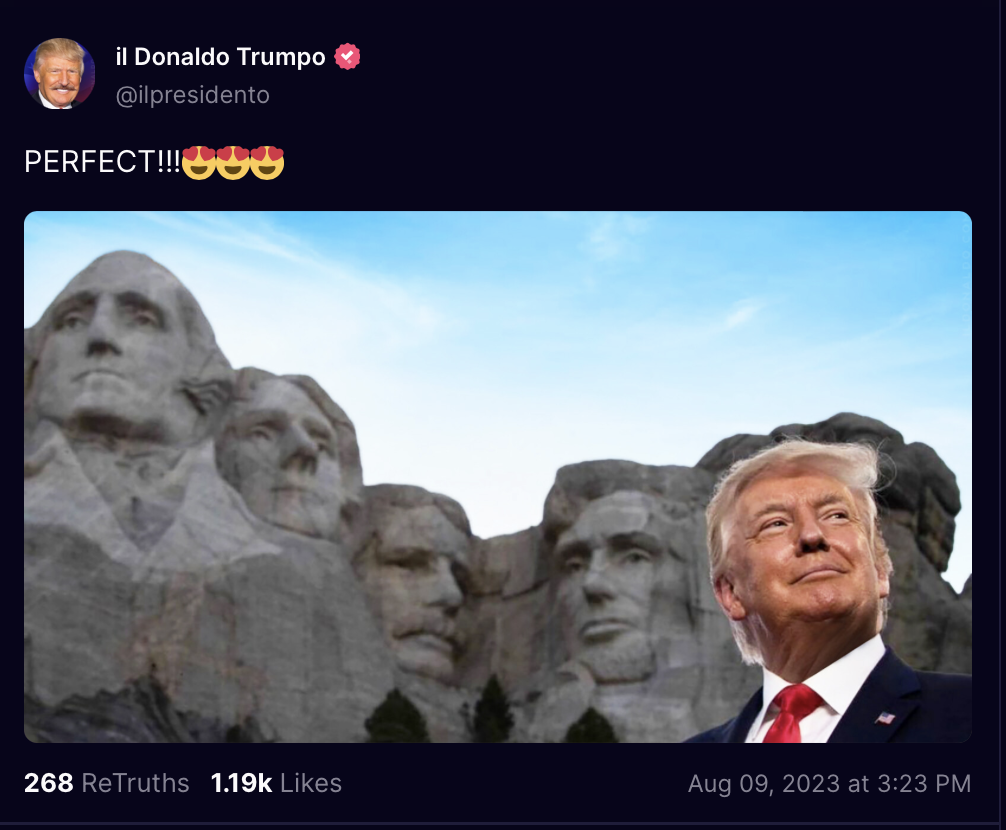The height and width of the screenshot is (830, 1006).
Task: Open the profile avatar picture
Action: point(60,74)
